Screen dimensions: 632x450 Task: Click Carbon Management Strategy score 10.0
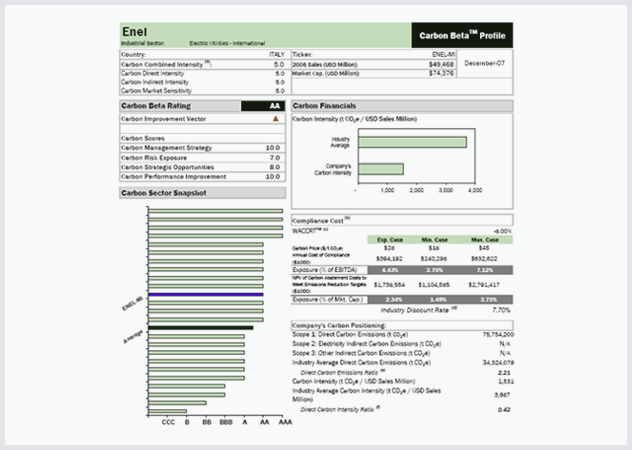(273, 148)
